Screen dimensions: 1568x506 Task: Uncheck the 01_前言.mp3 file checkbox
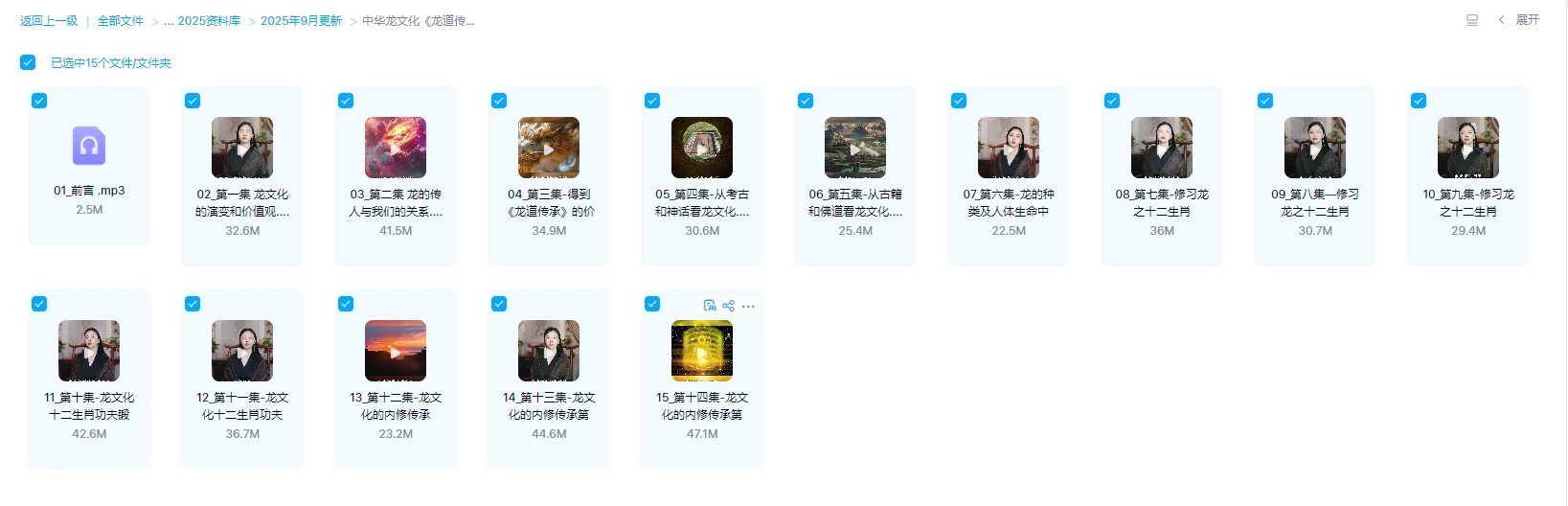(x=39, y=101)
